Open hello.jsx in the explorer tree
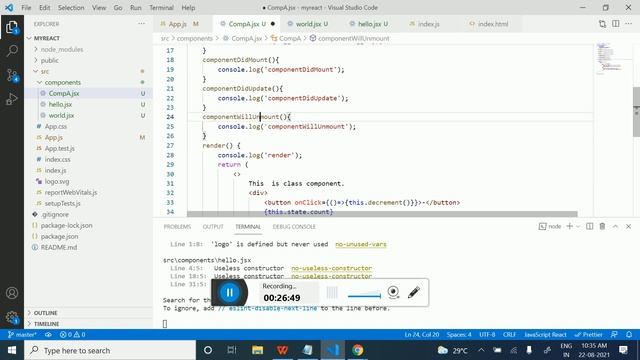Viewport: 640px width, 360px height. point(60,104)
